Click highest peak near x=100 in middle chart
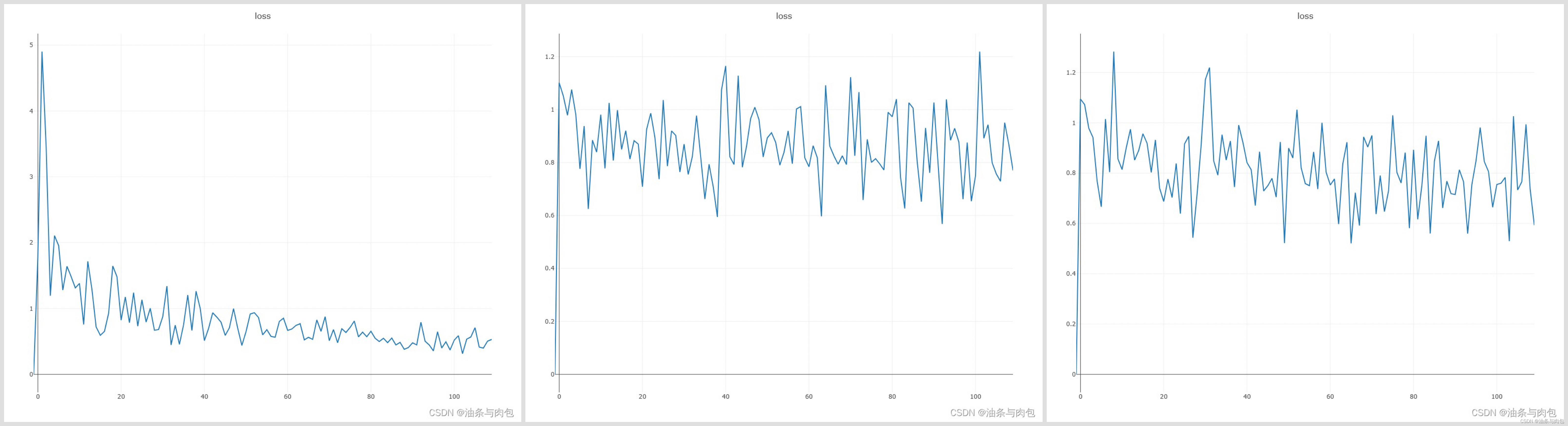This screenshot has height=426, width=1568. (979, 52)
